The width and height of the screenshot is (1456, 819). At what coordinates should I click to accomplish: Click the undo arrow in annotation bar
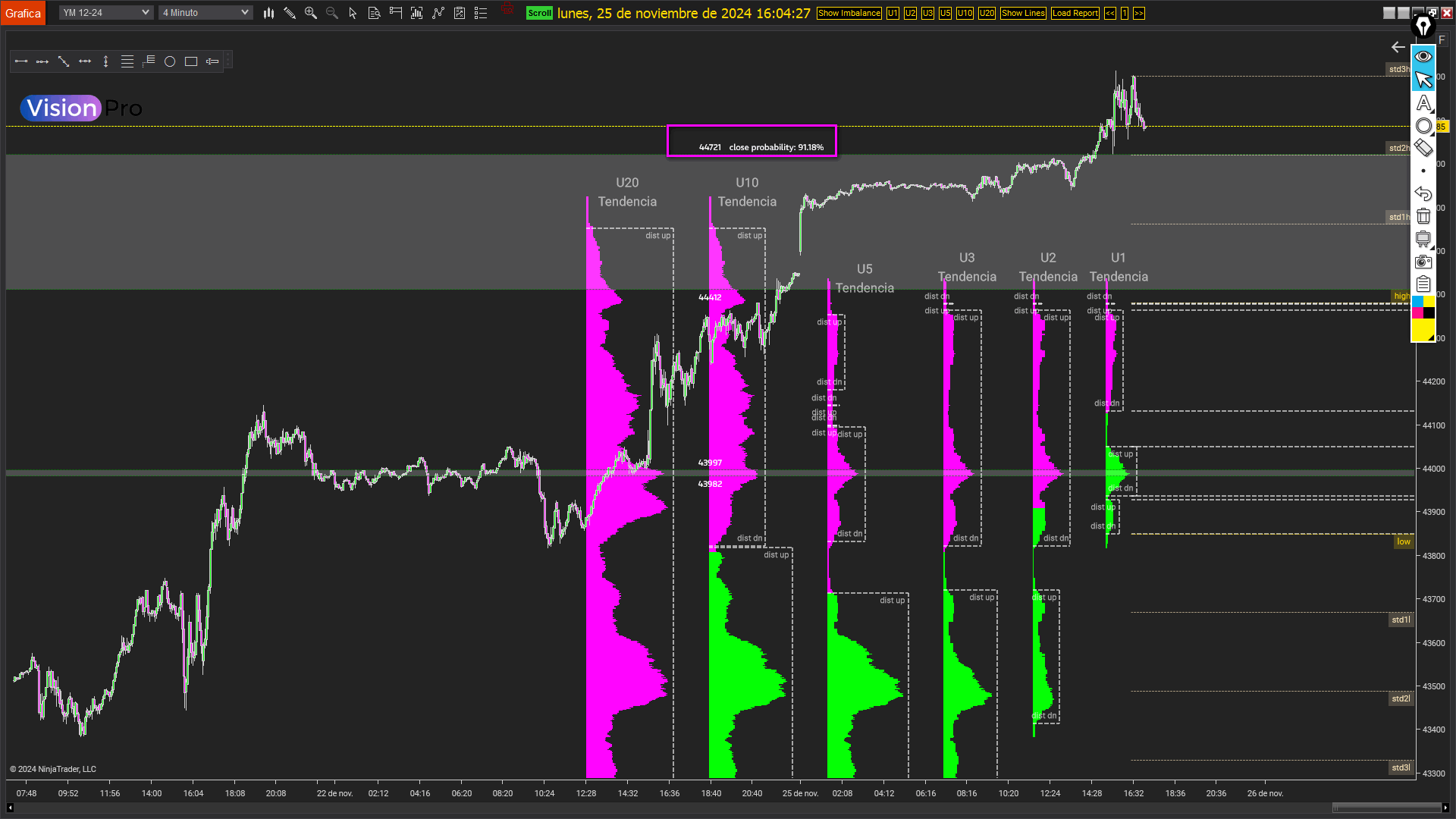click(x=1423, y=193)
